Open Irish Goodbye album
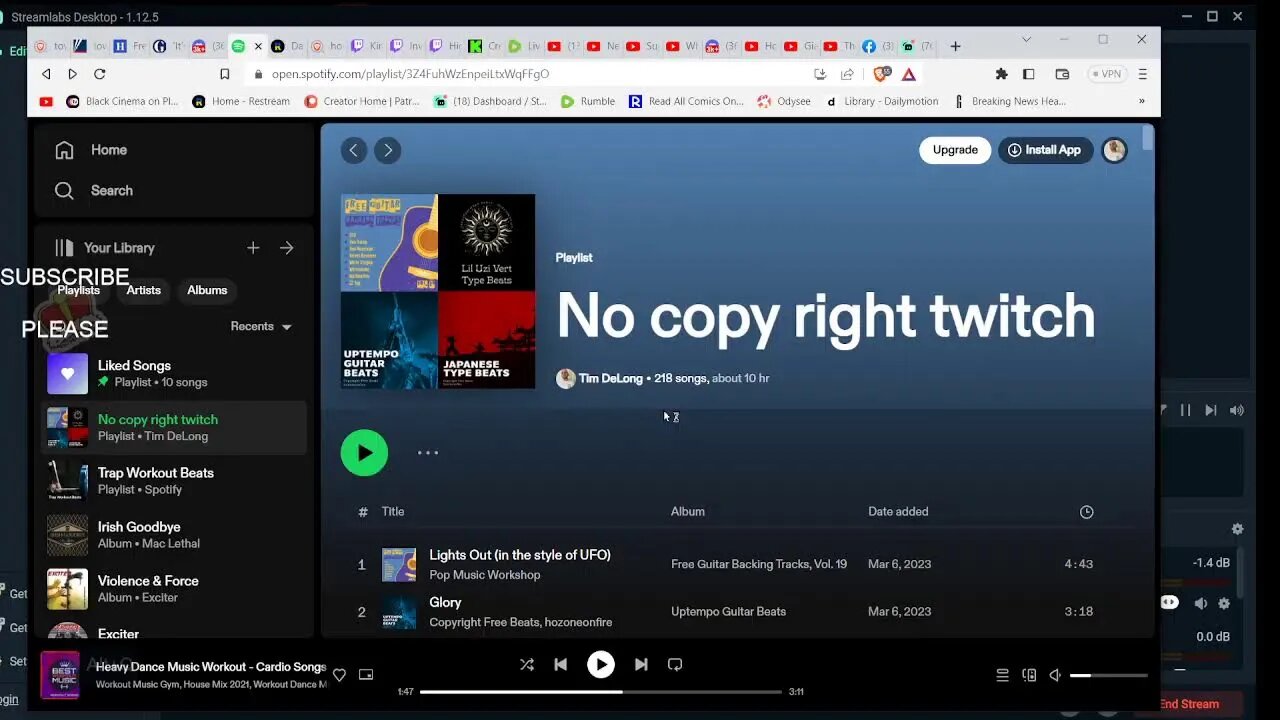Screen dimensions: 1280x720 [175, 535]
